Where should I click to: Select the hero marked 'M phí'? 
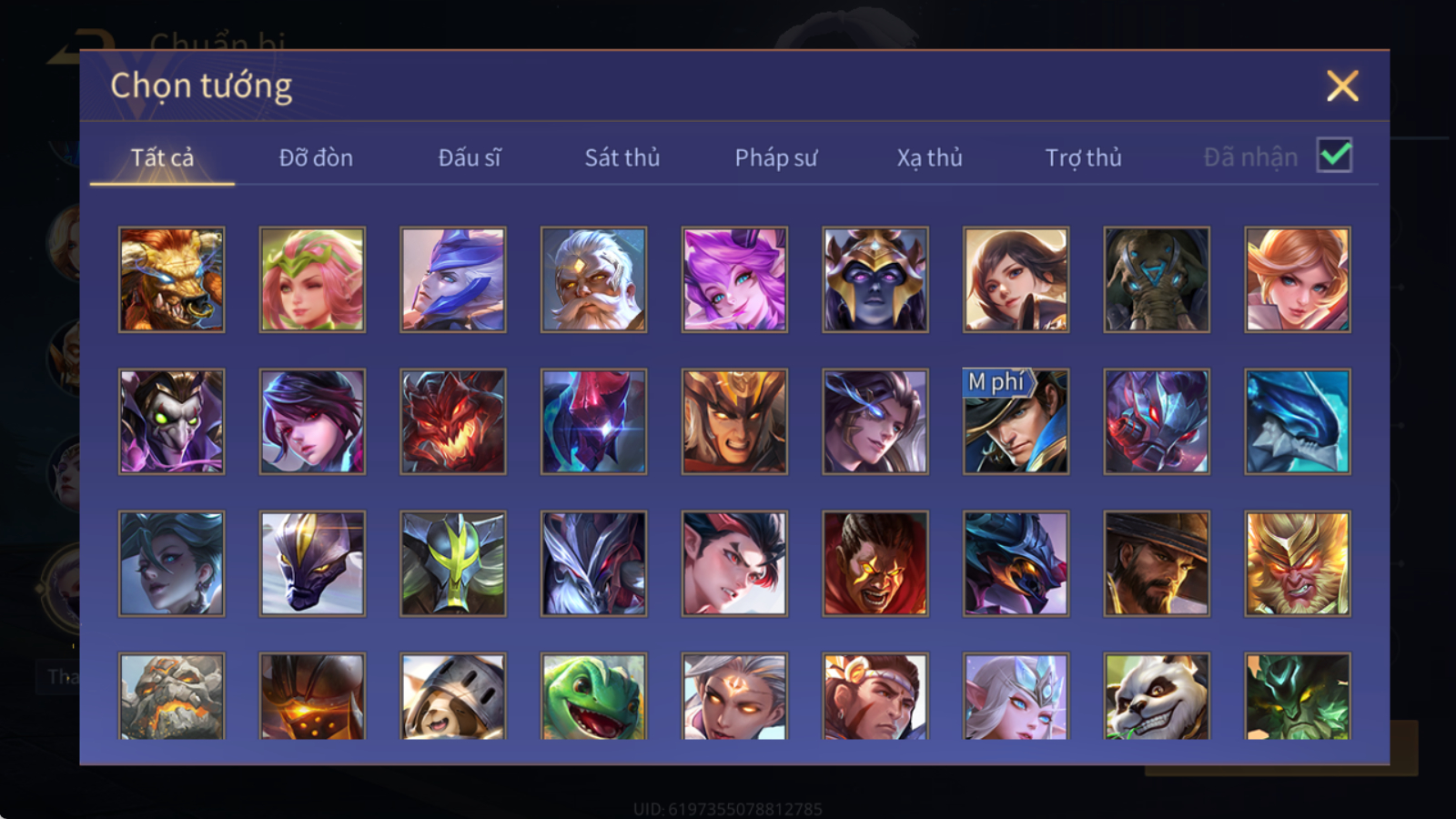point(1016,421)
